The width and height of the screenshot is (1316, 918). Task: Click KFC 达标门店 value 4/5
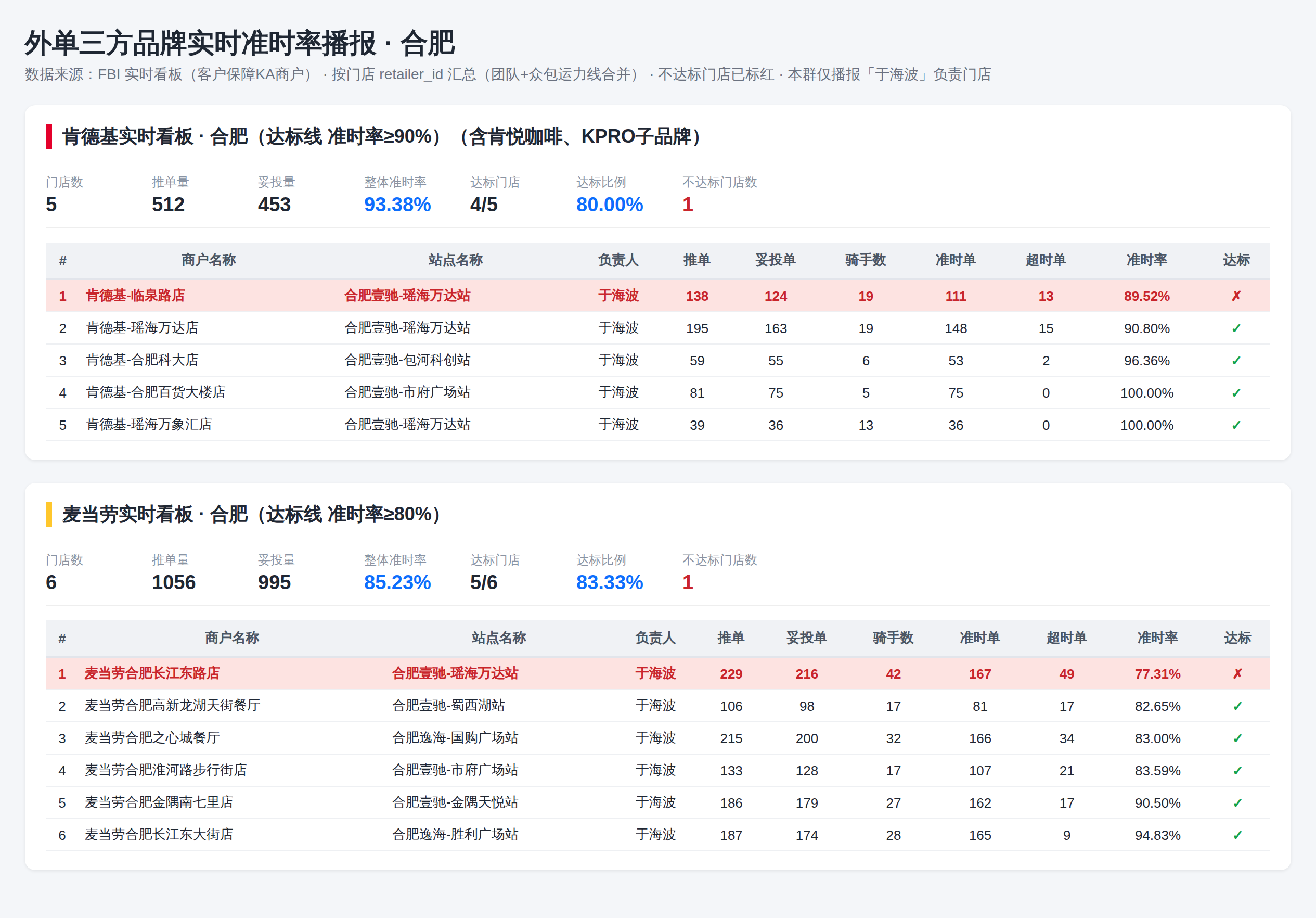[x=484, y=205]
